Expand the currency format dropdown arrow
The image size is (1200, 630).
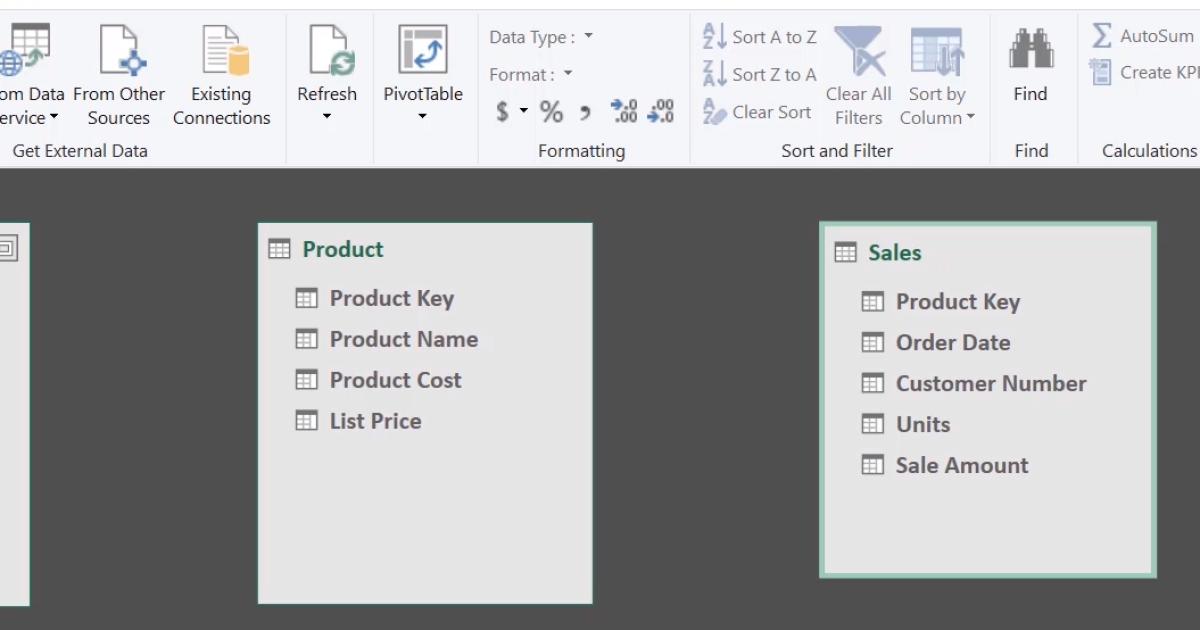pyautogui.click(x=522, y=111)
